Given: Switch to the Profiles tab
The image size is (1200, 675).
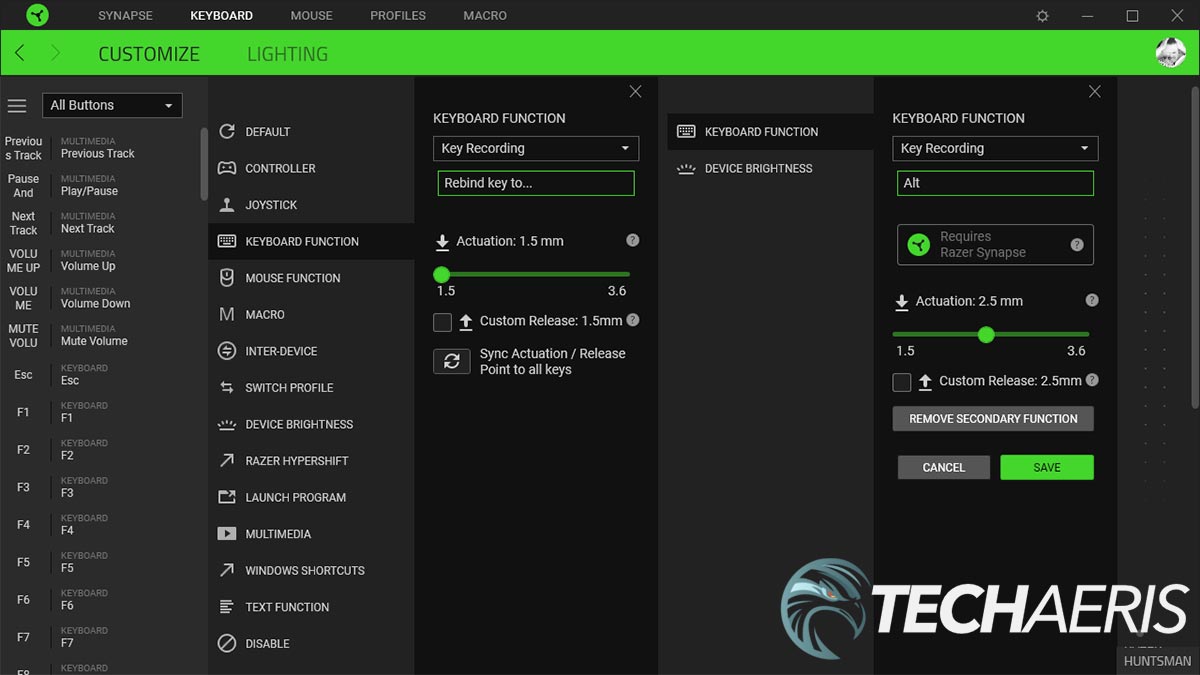Looking at the screenshot, I should pos(398,15).
